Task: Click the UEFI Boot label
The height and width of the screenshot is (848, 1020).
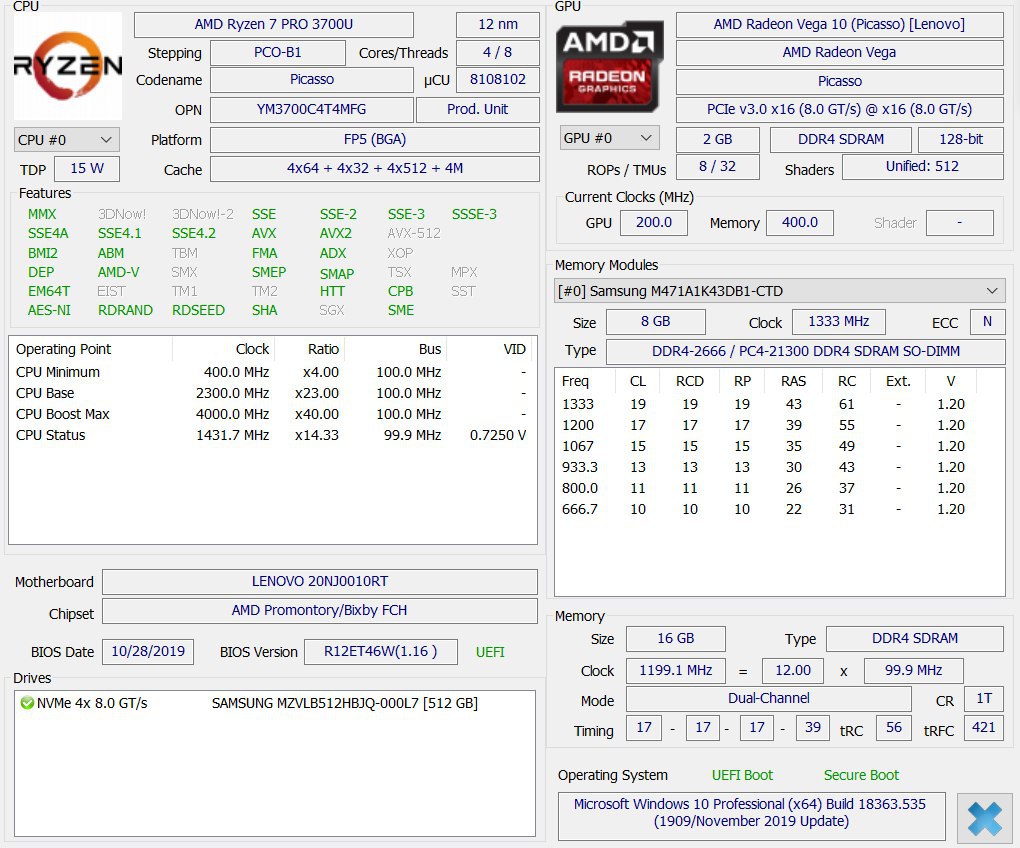Action: 742,775
